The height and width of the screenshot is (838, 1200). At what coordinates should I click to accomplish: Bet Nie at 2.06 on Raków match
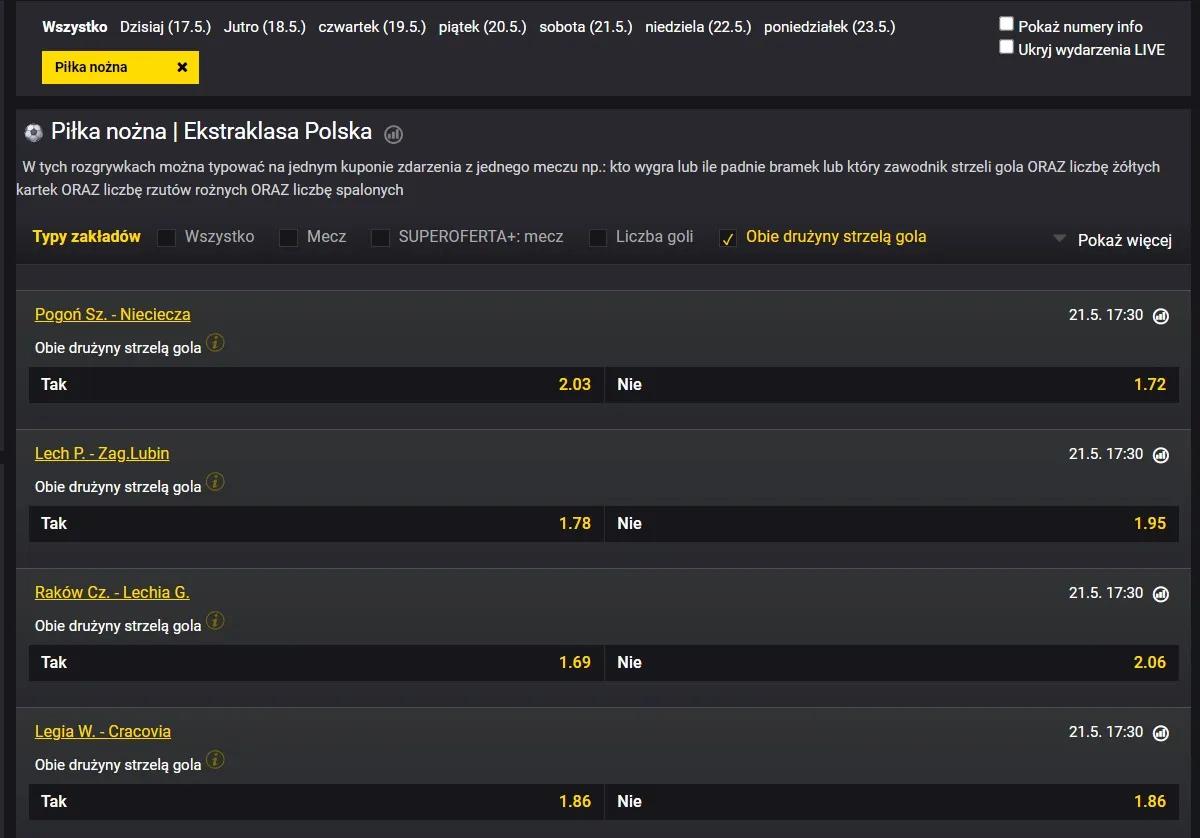[892, 662]
